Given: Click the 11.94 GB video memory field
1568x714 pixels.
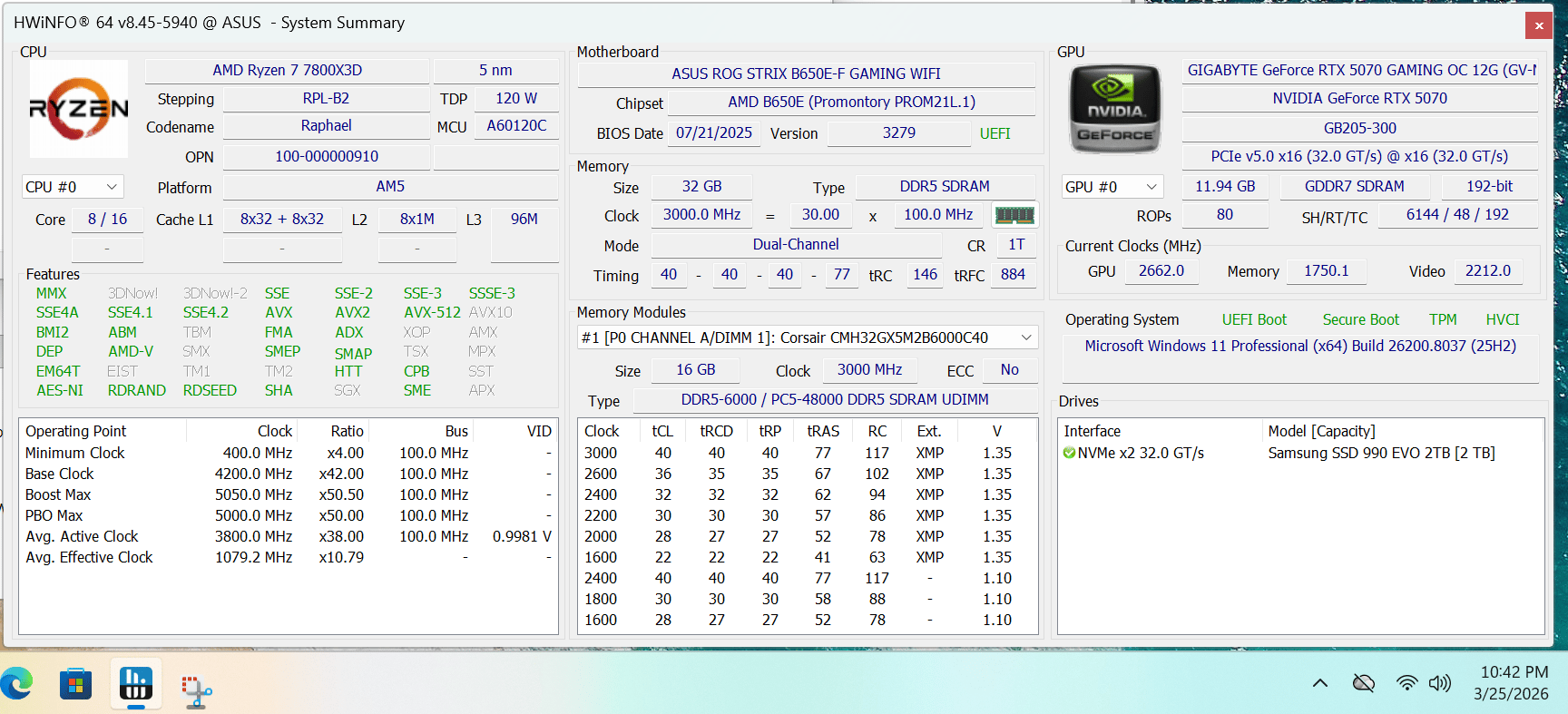Looking at the screenshot, I should 1225,186.
